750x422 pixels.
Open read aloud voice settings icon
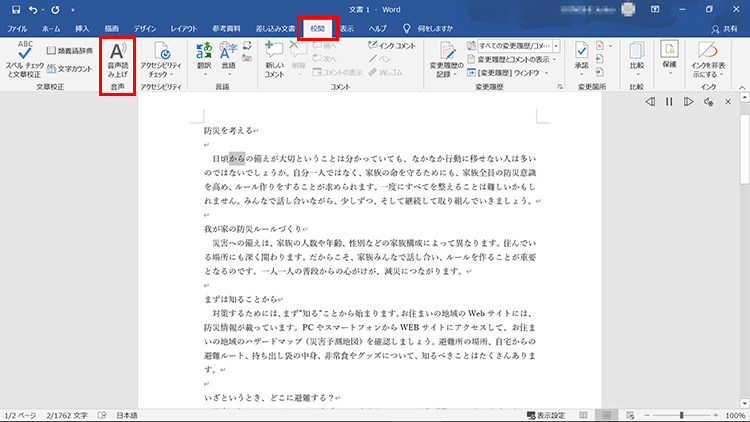(x=709, y=102)
